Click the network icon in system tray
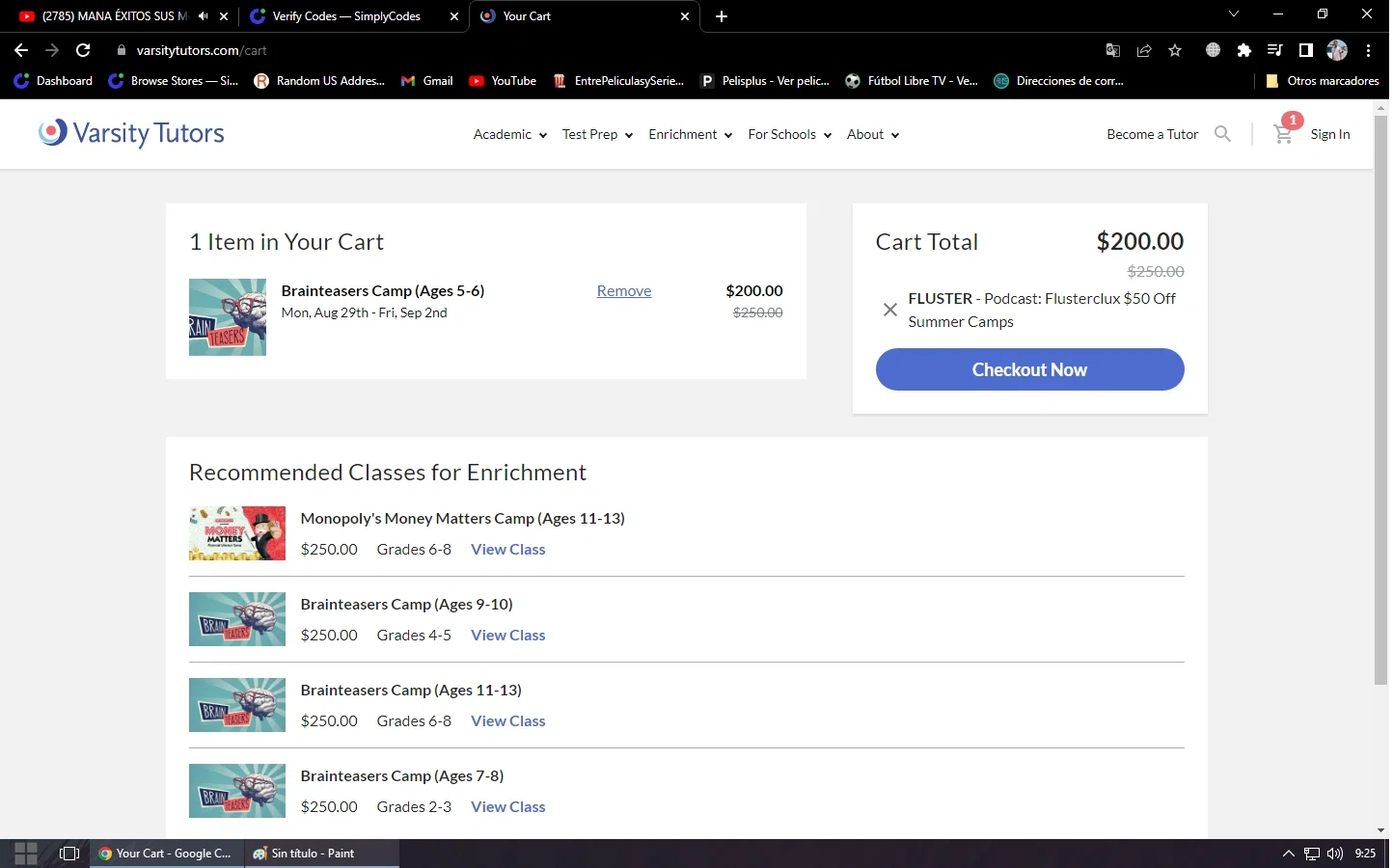The height and width of the screenshot is (868, 1393). 1312,854
